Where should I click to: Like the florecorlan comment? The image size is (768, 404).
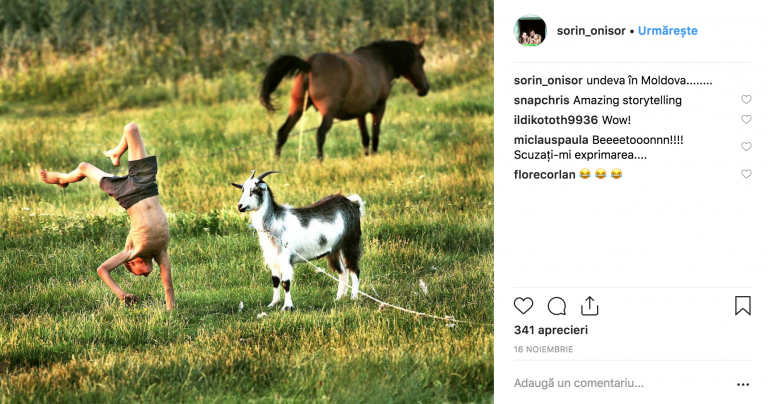[x=746, y=174]
